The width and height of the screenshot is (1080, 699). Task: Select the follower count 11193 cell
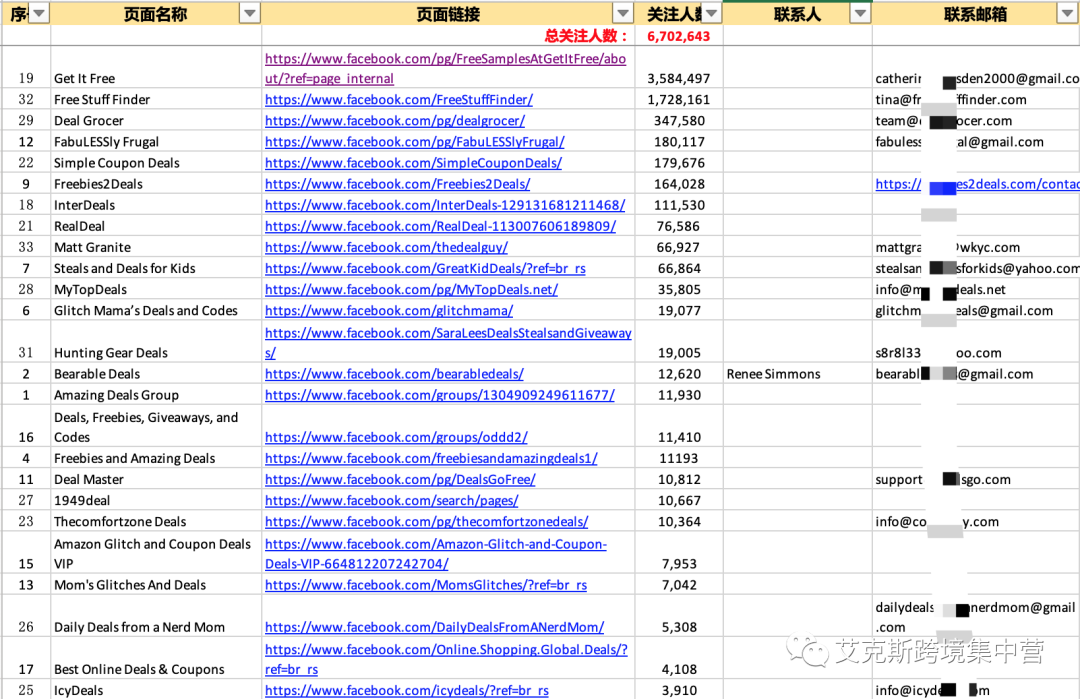click(x=678, y=458)
